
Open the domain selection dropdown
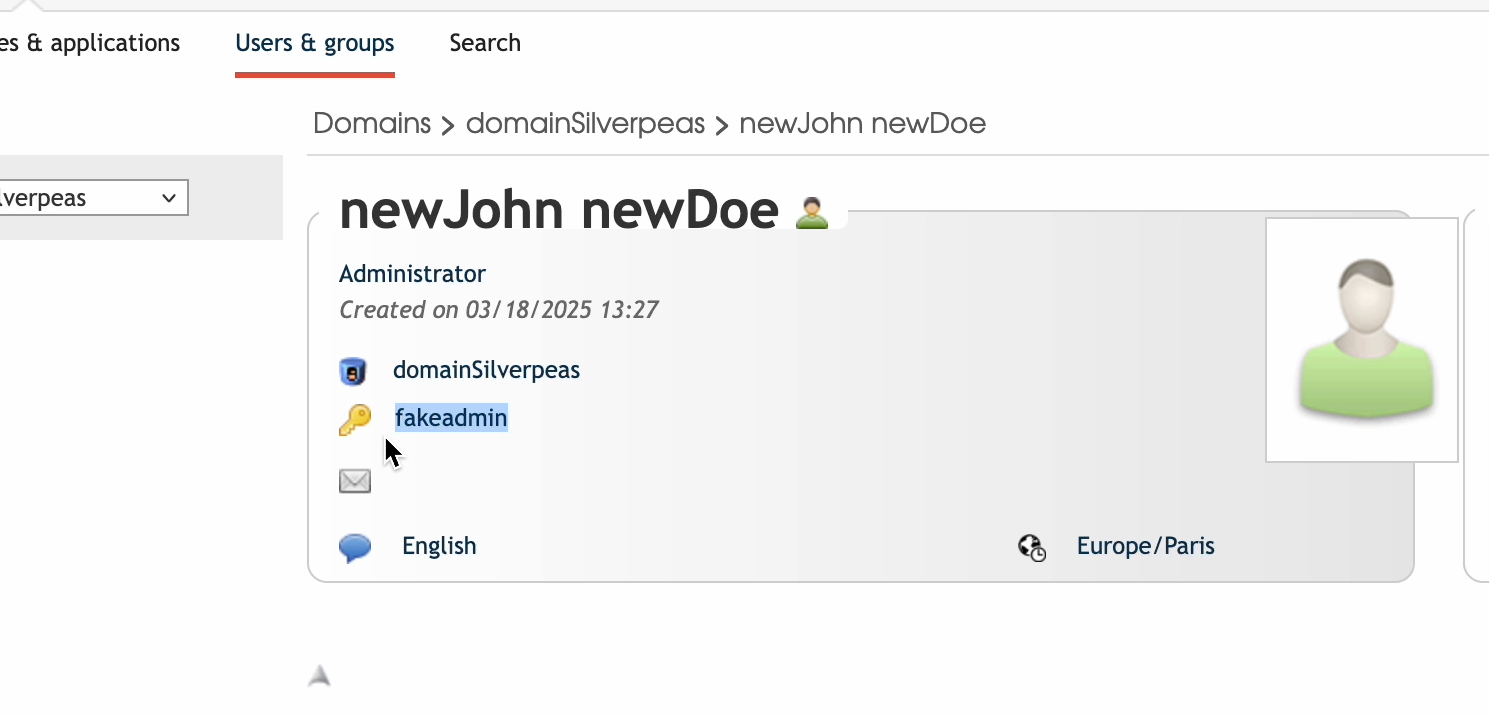point(94,198)
